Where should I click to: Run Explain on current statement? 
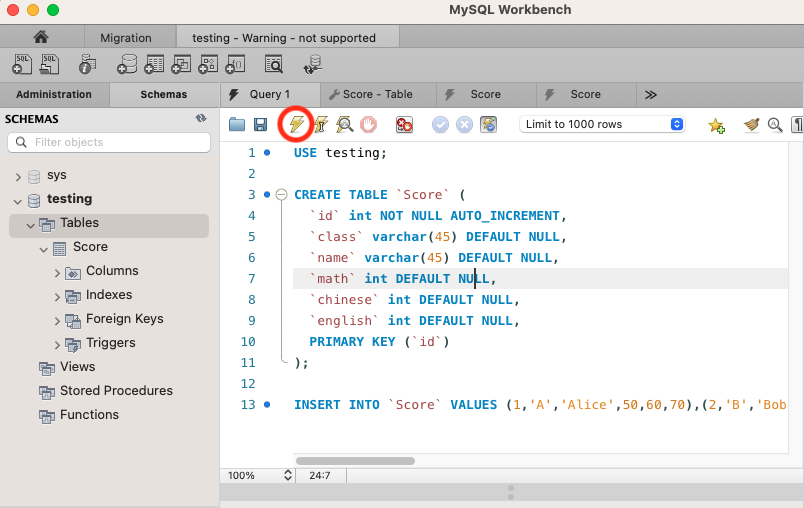(345, 124)
